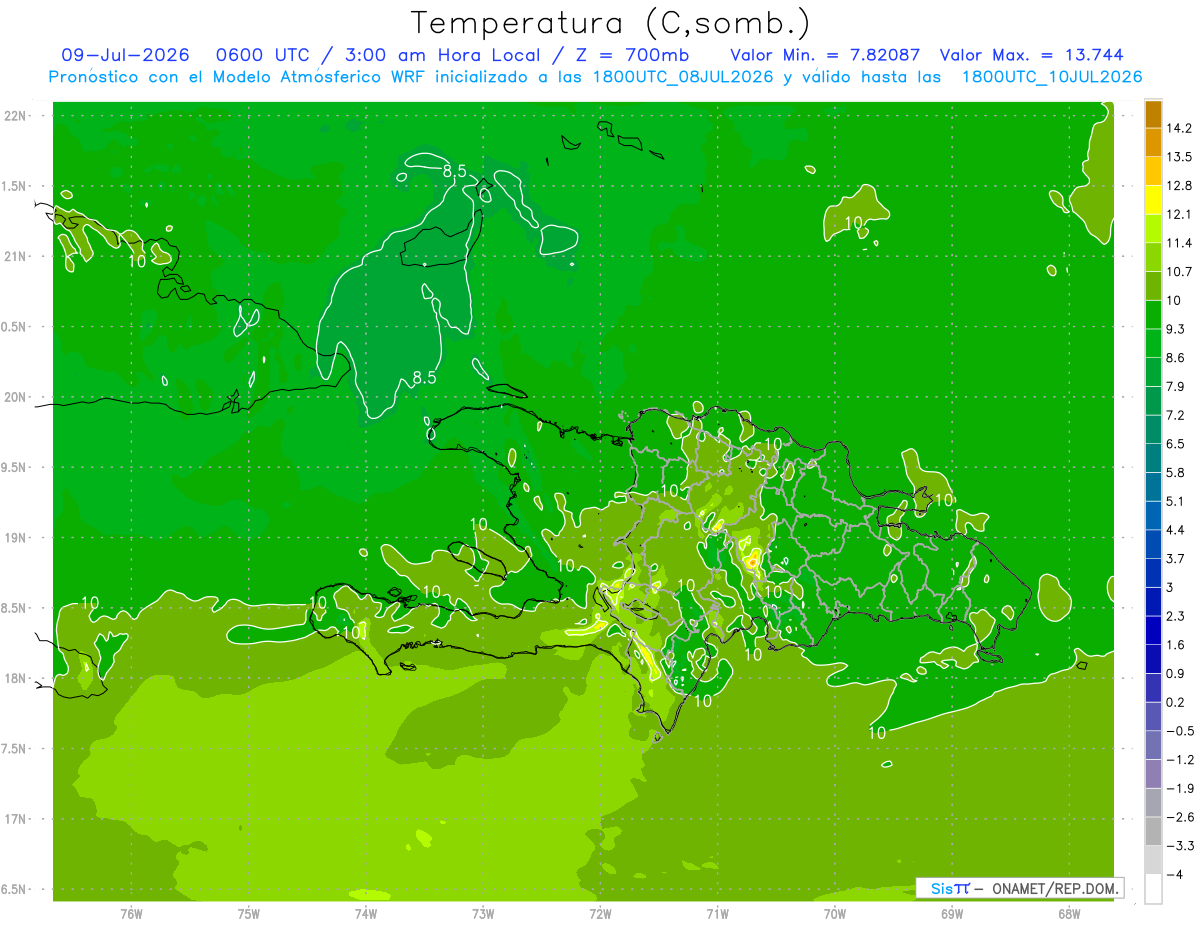1200x927 pixels.
Task: Click the '13.5' color scale value
Action: [x=1179, y=157]
